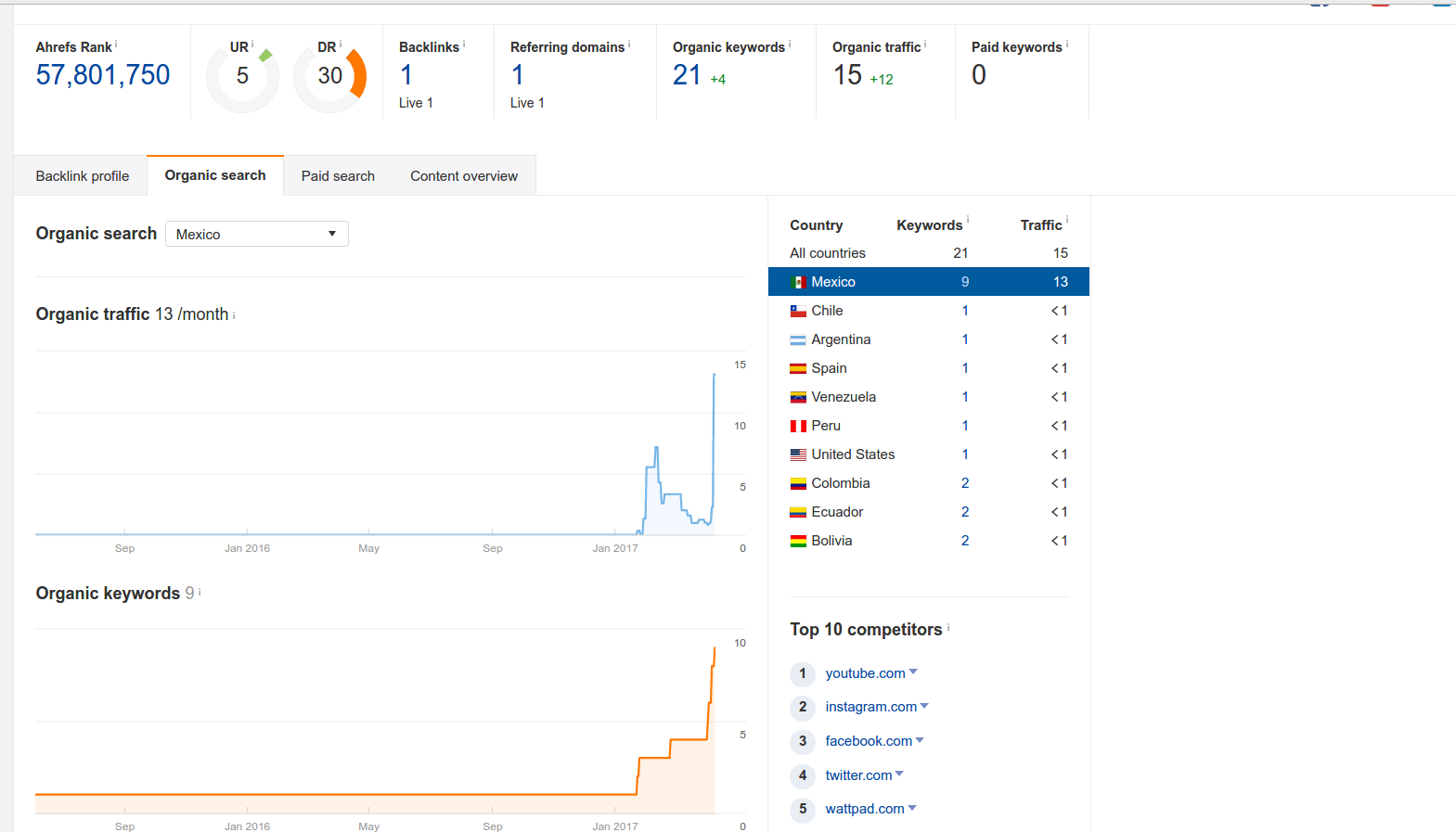Click the UR score gauge
The image size is (1456, 832).
click(x=242, y=76)
